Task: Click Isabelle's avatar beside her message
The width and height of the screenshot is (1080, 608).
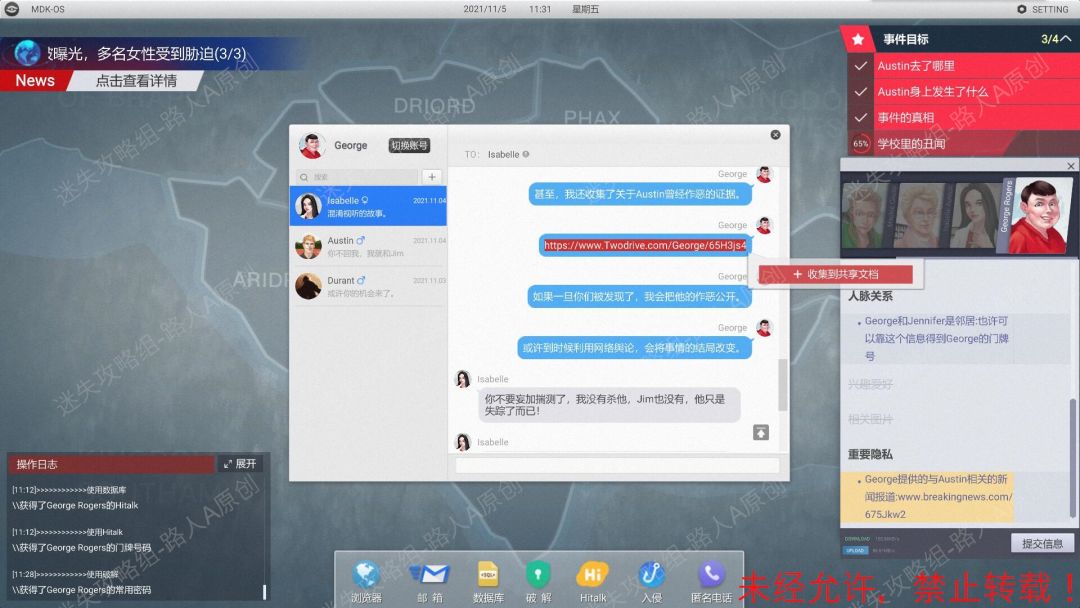Action: click(x=462, y=379)
